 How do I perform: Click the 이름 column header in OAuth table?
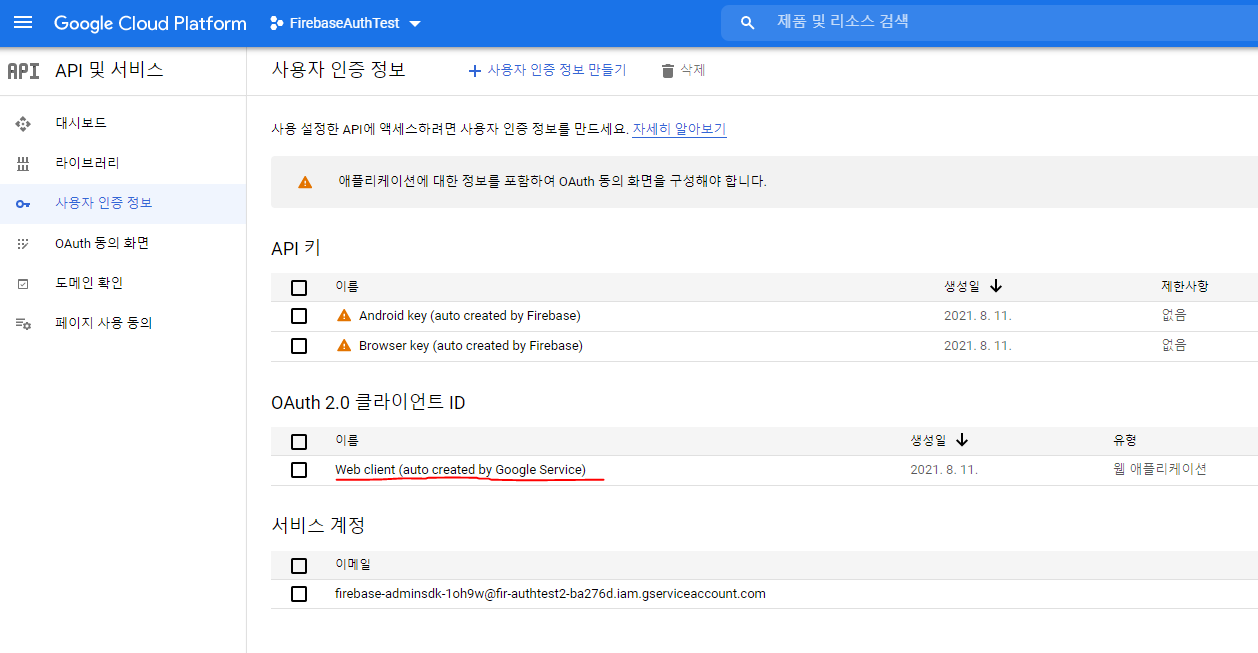(x=347, y=441)
